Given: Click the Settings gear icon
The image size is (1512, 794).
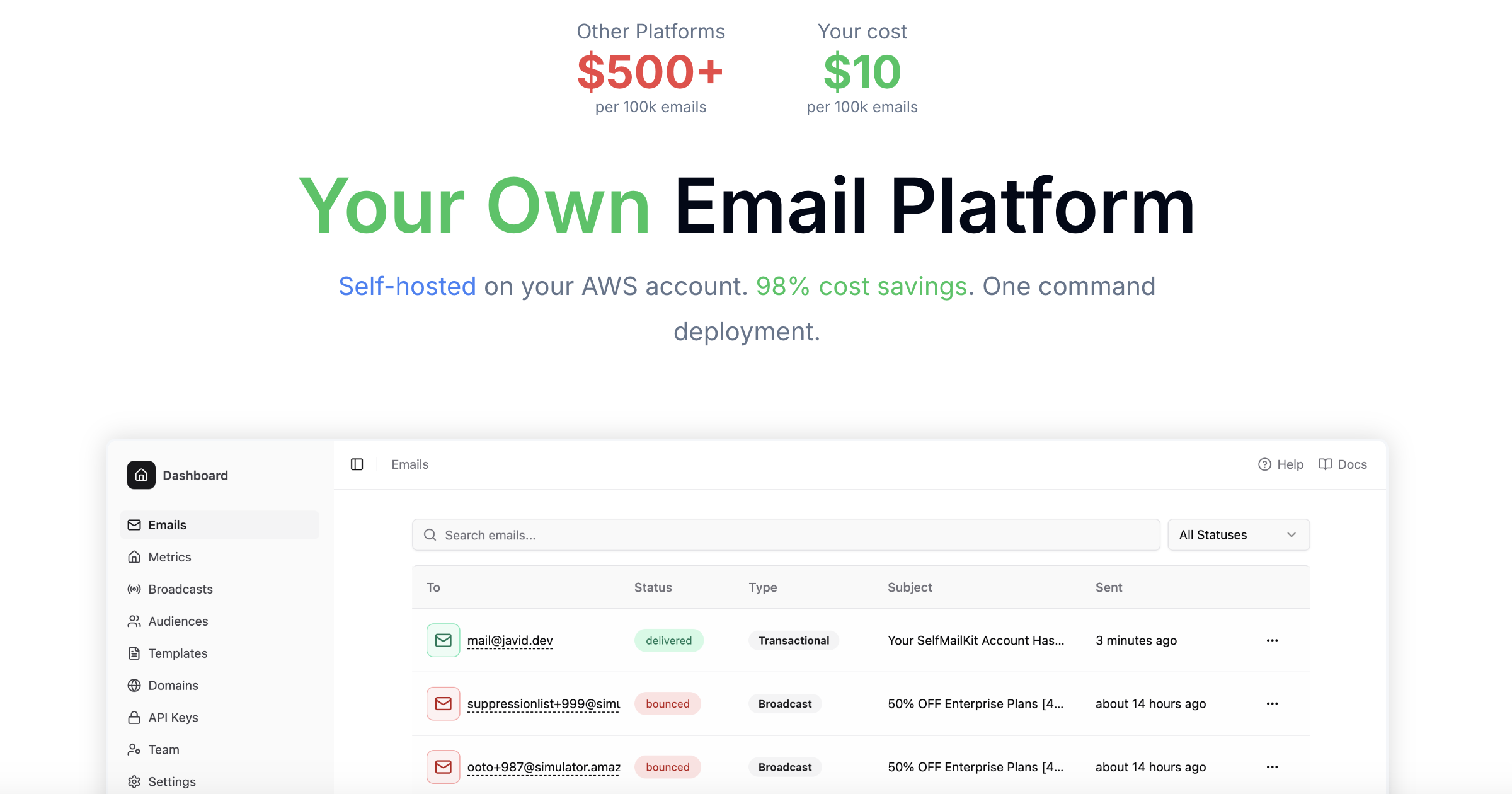Looking at the screenshot, I should pyautogui.click(x=134, y=782).
